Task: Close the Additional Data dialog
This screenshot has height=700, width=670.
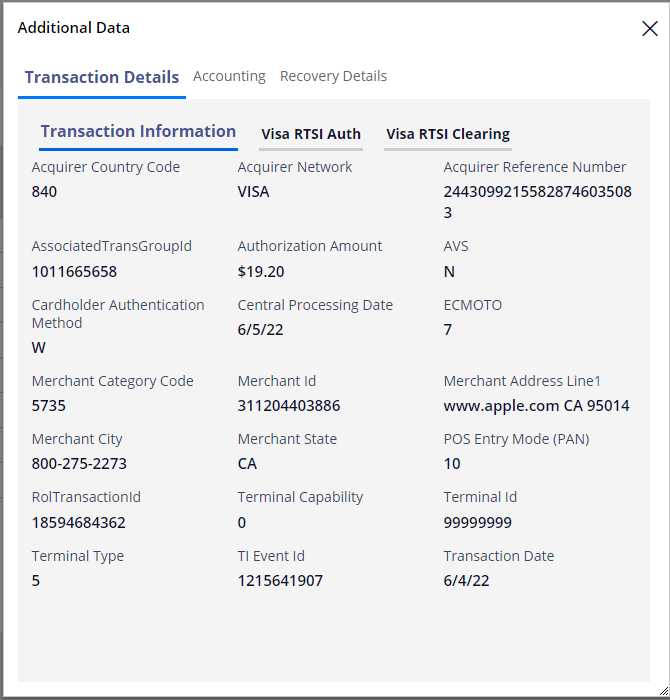Action: [x=649, y=29]
